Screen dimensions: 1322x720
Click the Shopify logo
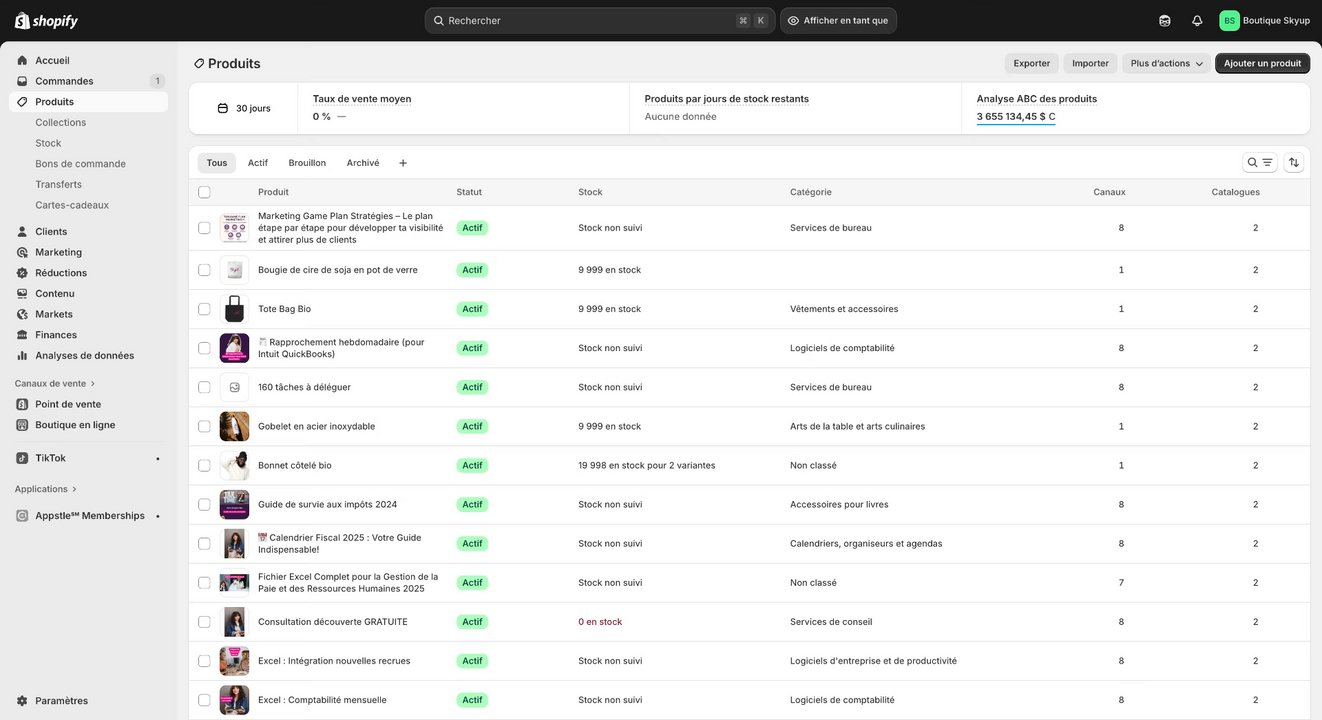click(x=46, y=21)
